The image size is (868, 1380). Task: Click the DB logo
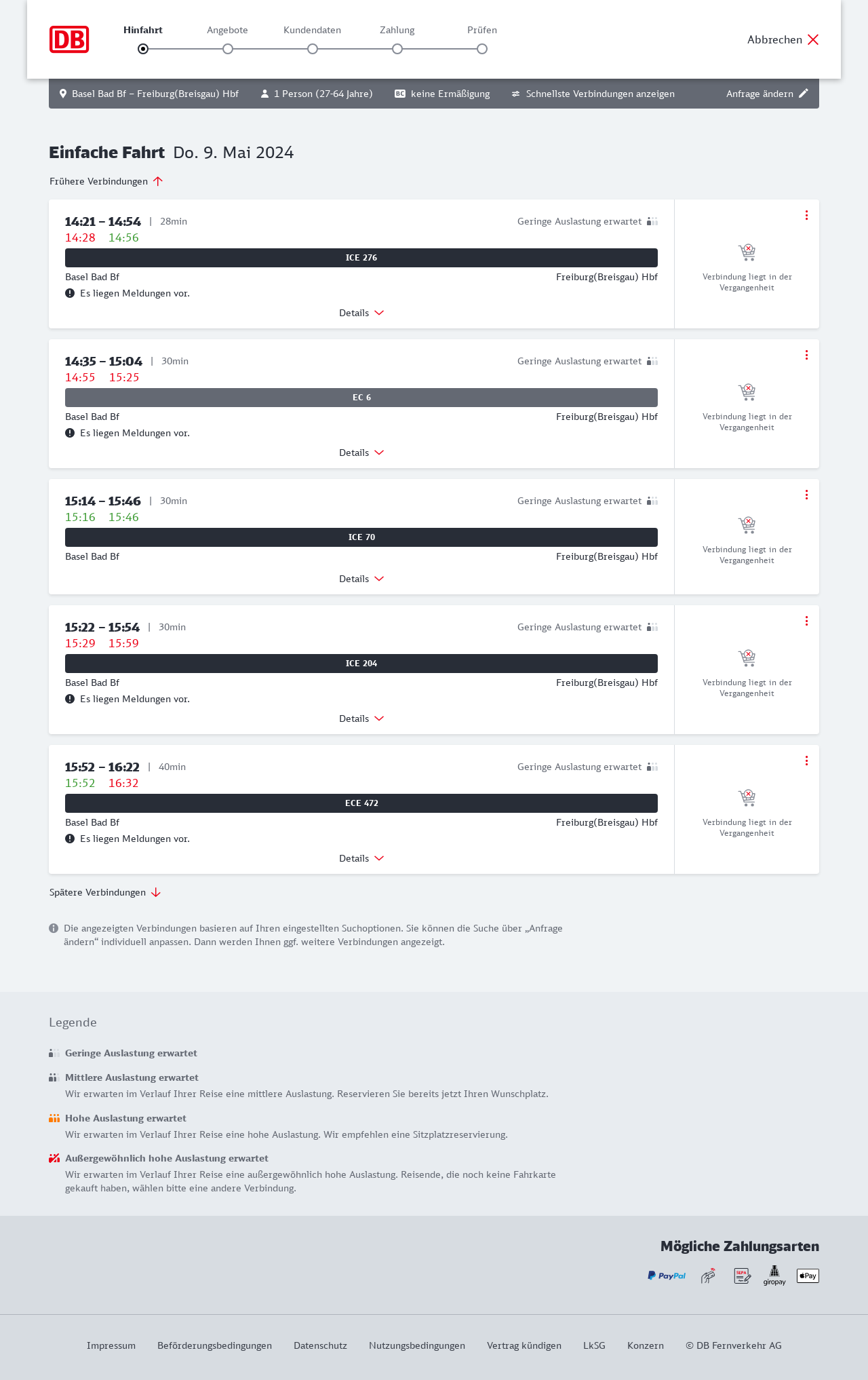pos(69,39)
